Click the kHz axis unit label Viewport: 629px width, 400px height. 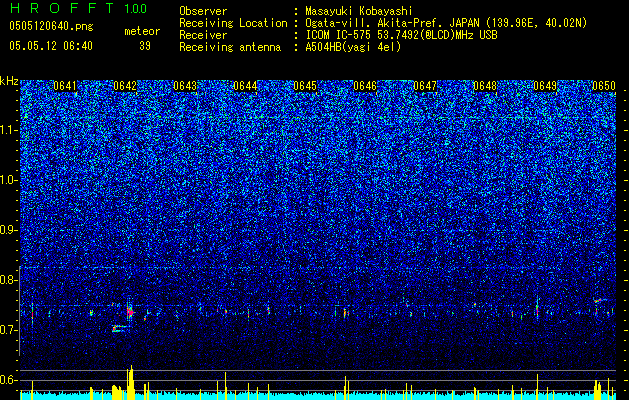click(9, 81)
